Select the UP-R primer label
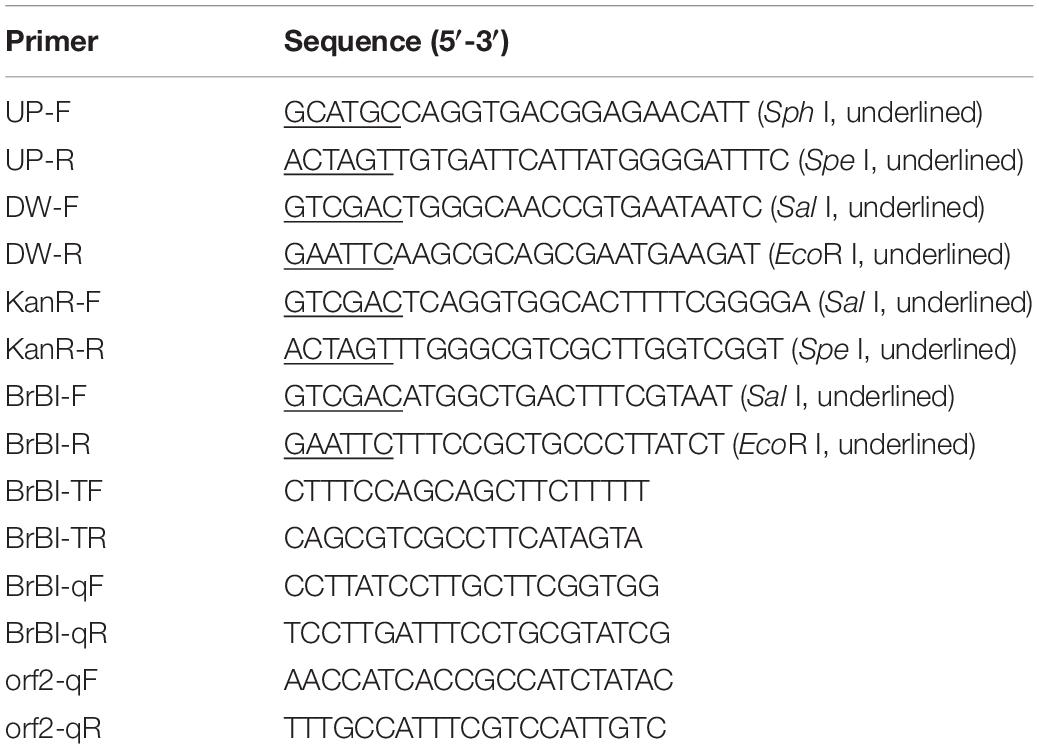The width and height of the screenshot is (1039, 749). click(x=40, y=160)
